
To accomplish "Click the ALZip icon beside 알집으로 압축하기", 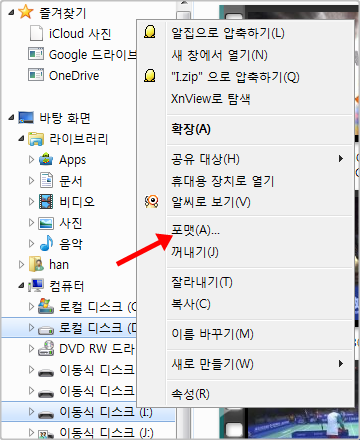I will [150, 32].
